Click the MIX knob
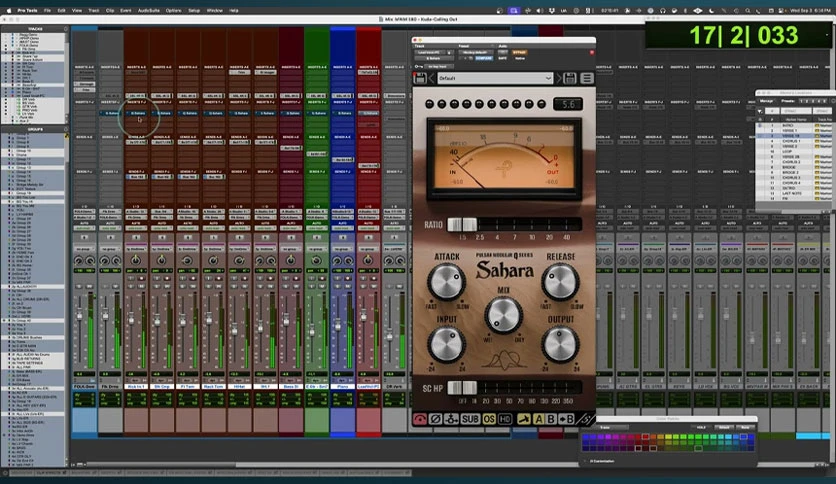This screenshot has width=836, height=484. (503, 314)
